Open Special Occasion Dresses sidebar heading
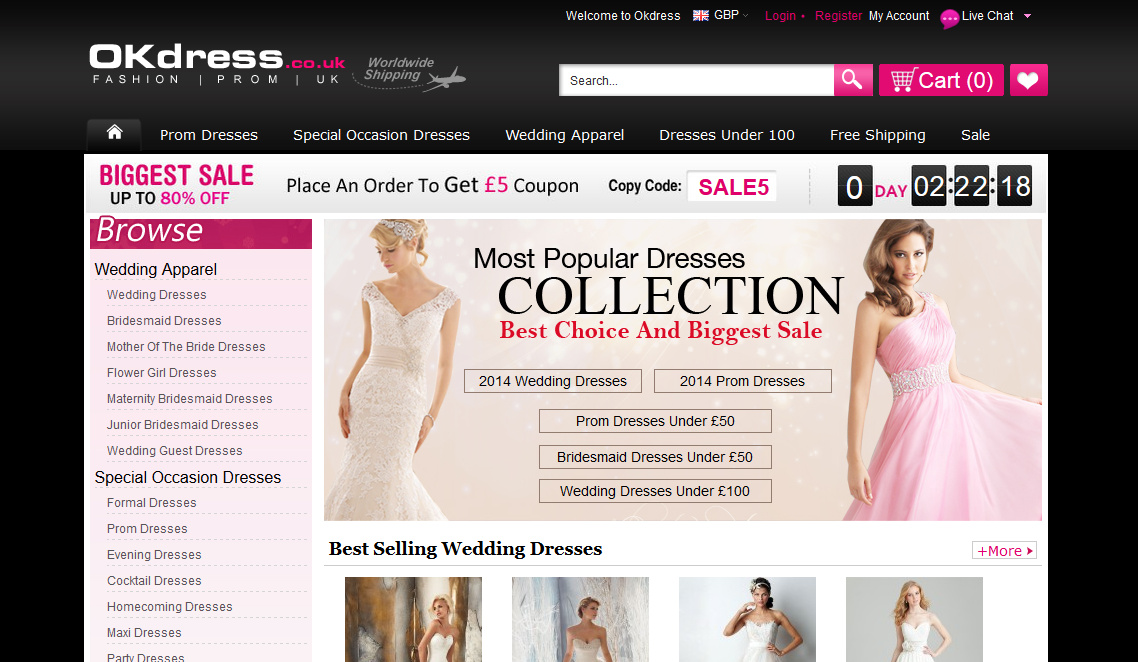 (x=187, y=477)
